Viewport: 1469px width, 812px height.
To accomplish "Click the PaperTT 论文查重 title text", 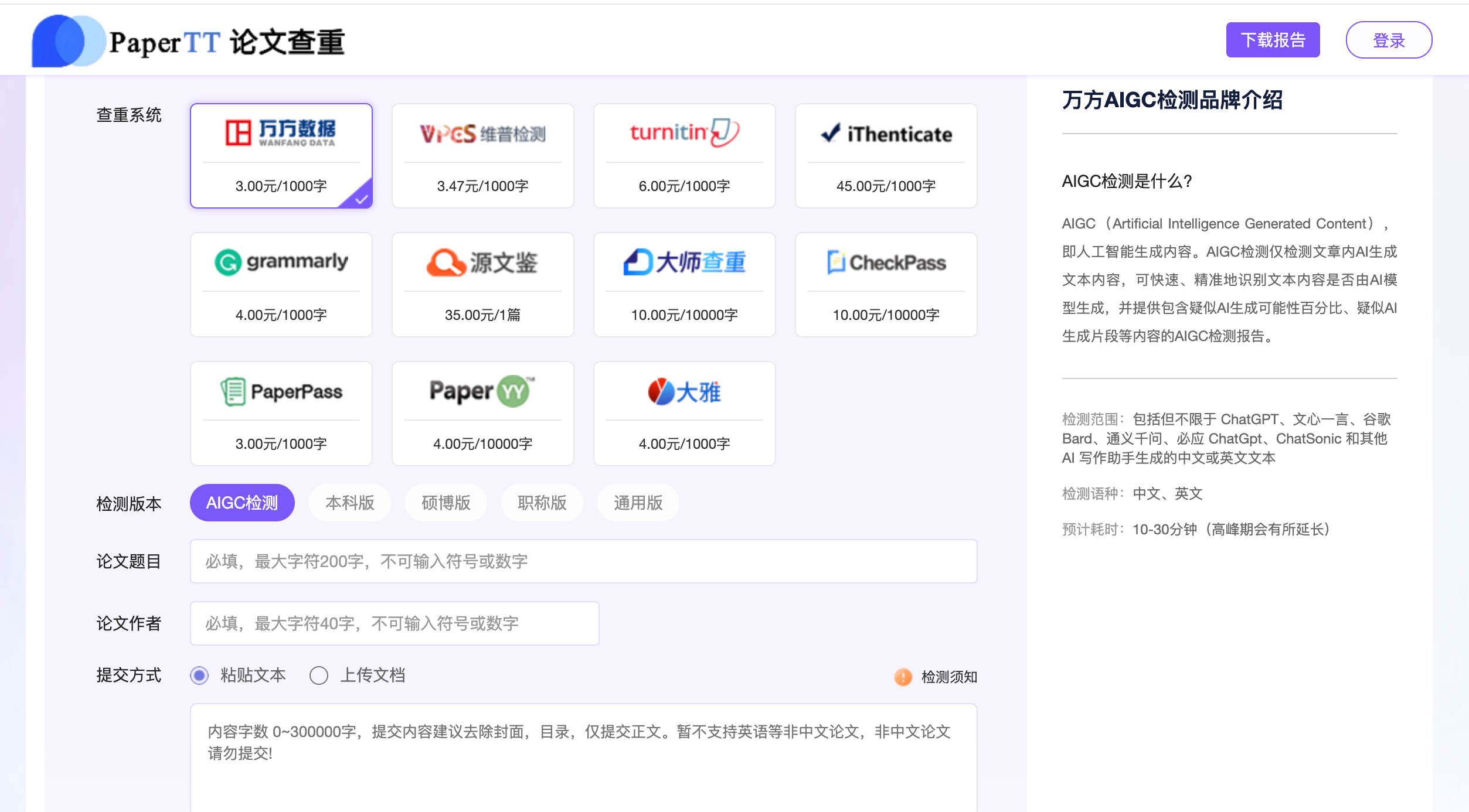I will pos(227,42).
